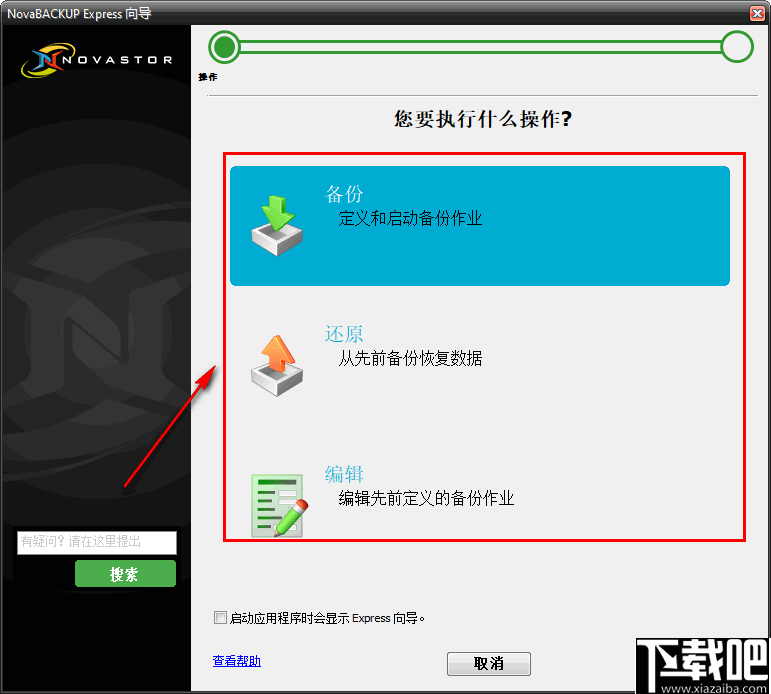Select the 编辑 option title

tap(344, 474)
